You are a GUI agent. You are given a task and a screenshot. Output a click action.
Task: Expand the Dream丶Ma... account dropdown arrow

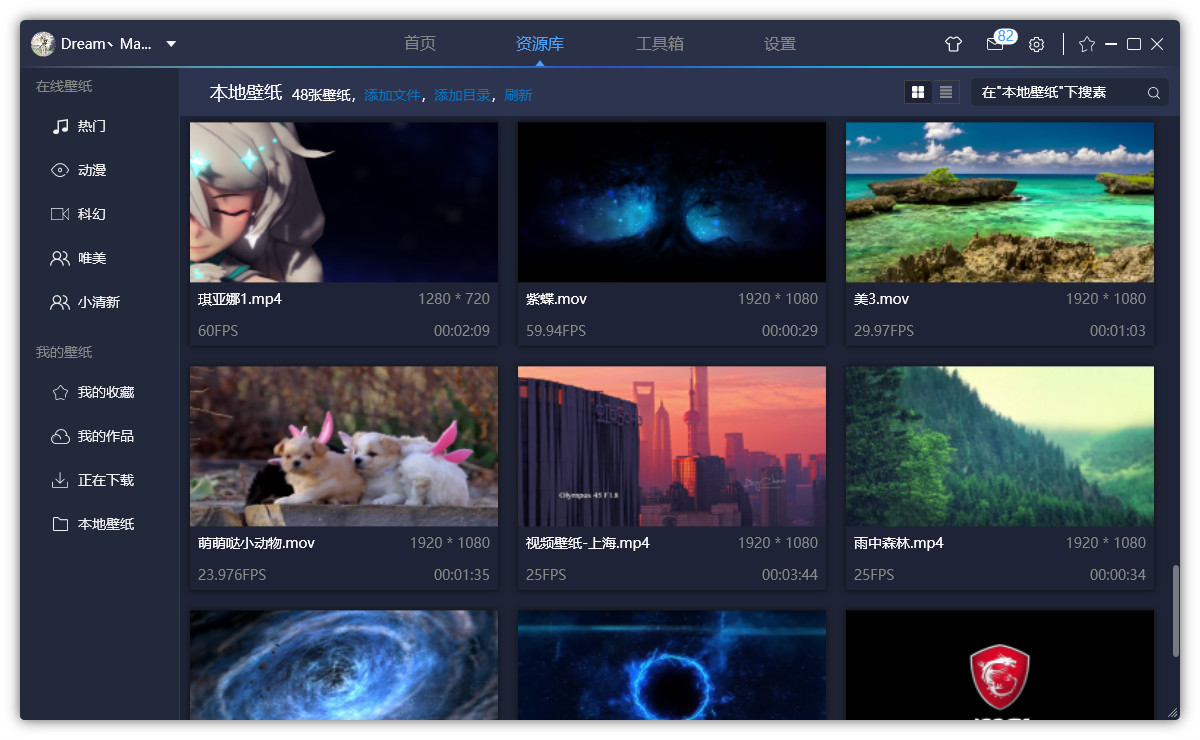171,44
